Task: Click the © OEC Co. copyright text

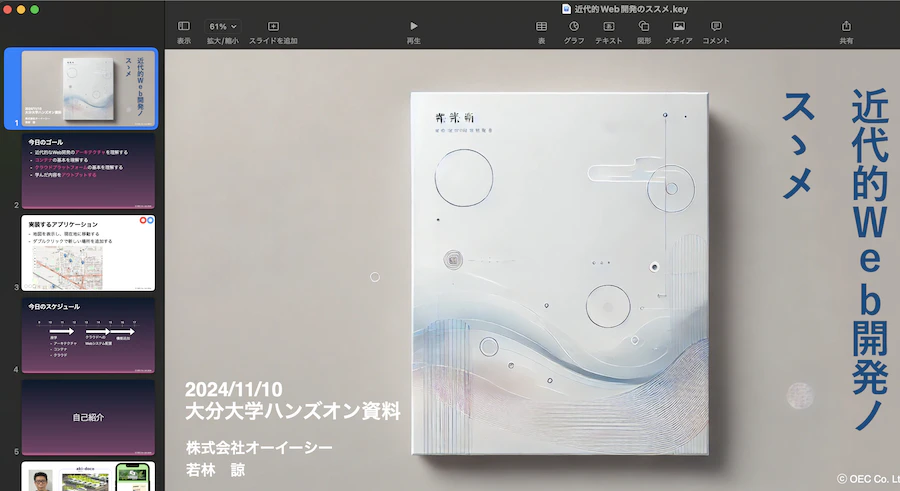Action: tap(868, 479)
